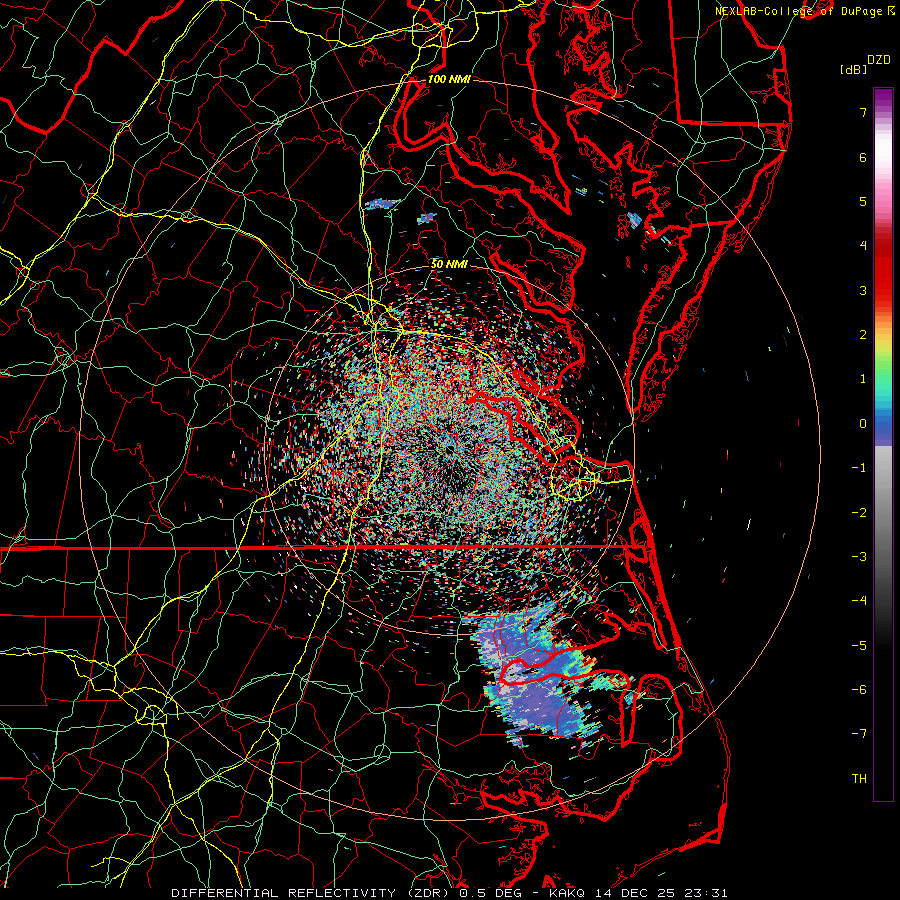Image resolution: width=900 pixels, height=900 pixels.
Task: Click the -5 value on color scale
Action: (x=859, y=646)
